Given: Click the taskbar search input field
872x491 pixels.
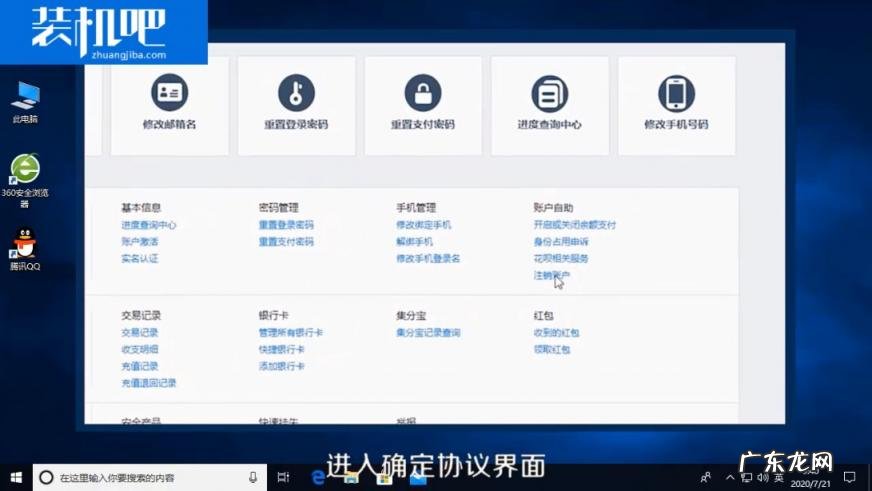Looking at the screenshot, I should 150,477.
